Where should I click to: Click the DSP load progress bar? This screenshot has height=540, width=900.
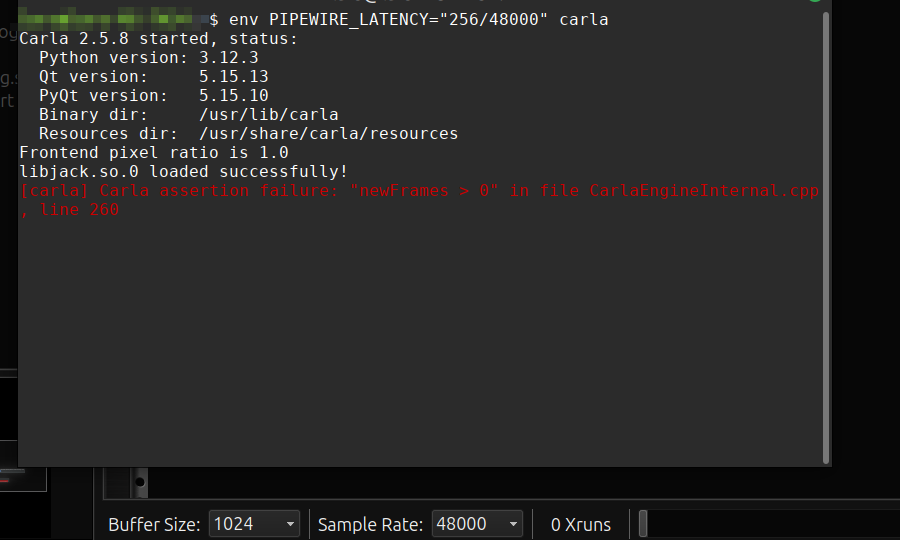click(x=769, y=524)
